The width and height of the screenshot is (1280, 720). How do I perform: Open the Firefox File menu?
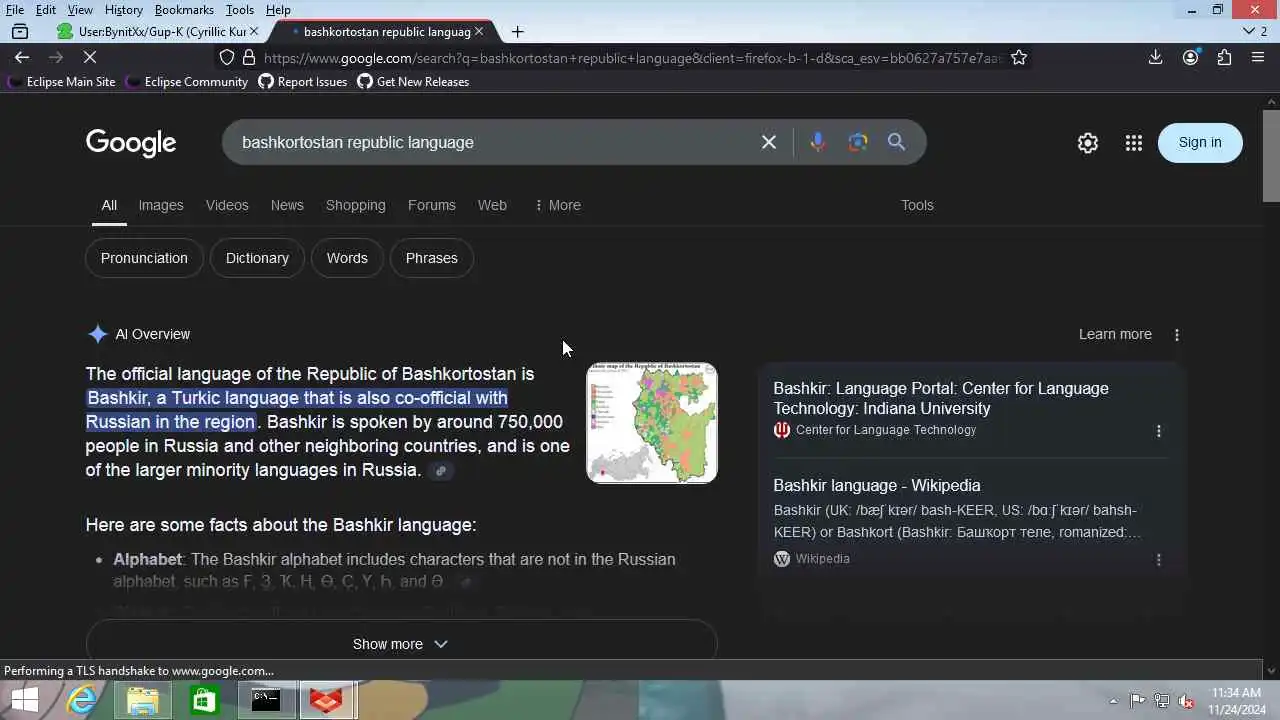[15, 10]
